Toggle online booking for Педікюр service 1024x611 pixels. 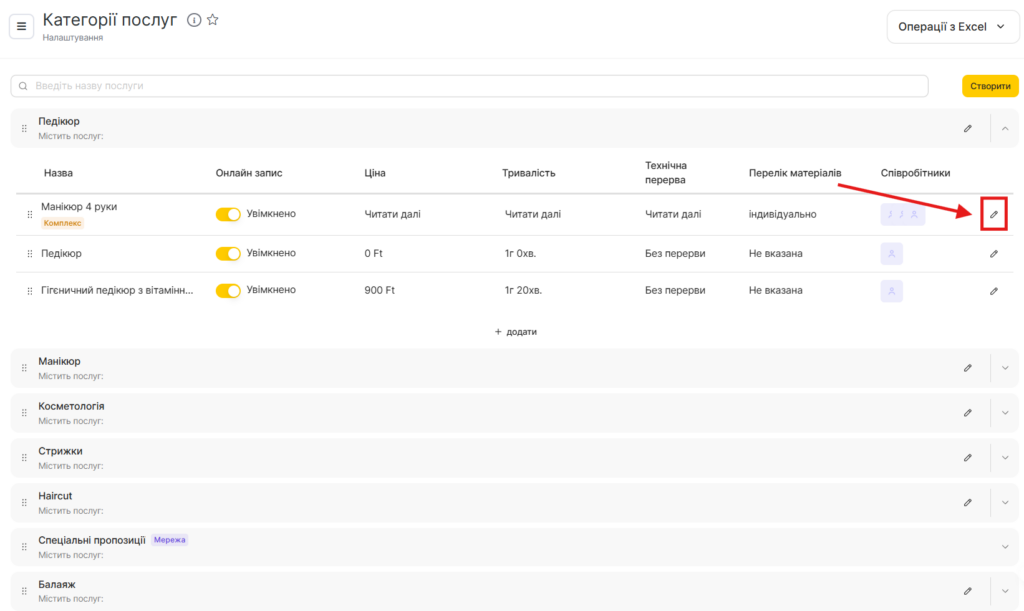(x=228, y=254)
